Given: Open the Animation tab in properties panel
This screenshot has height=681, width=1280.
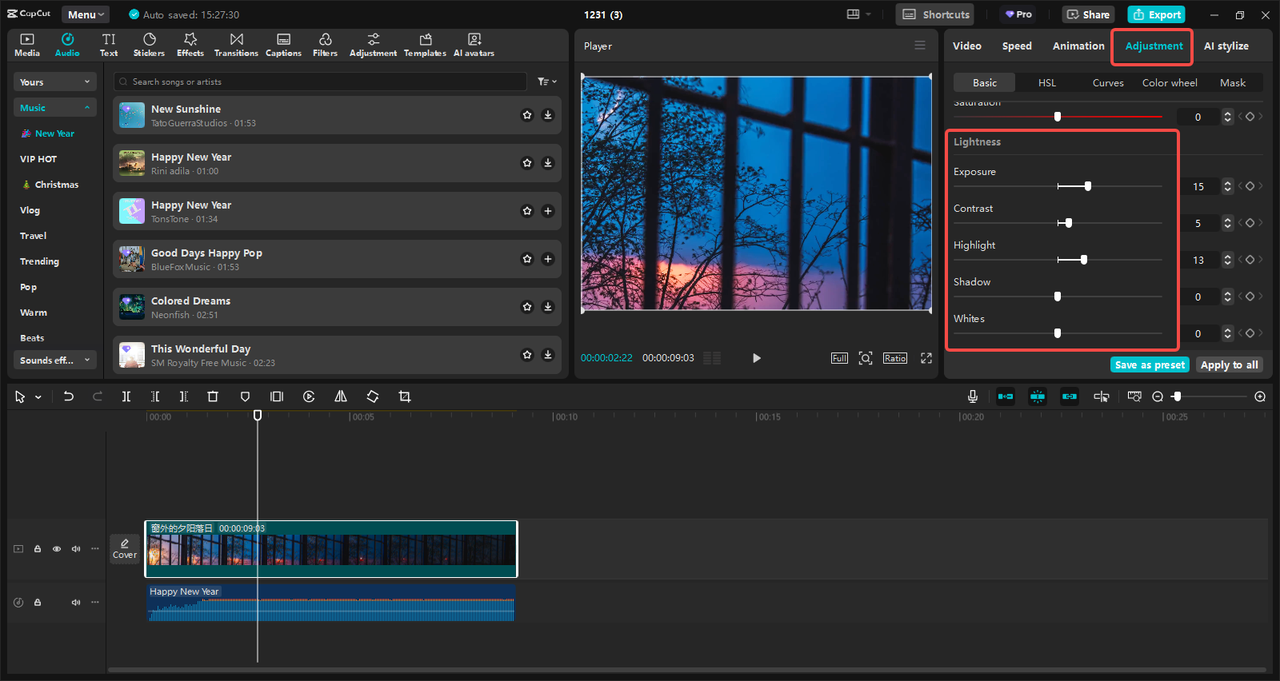Looking at the screenshot, I should [x=1078, y=46].
